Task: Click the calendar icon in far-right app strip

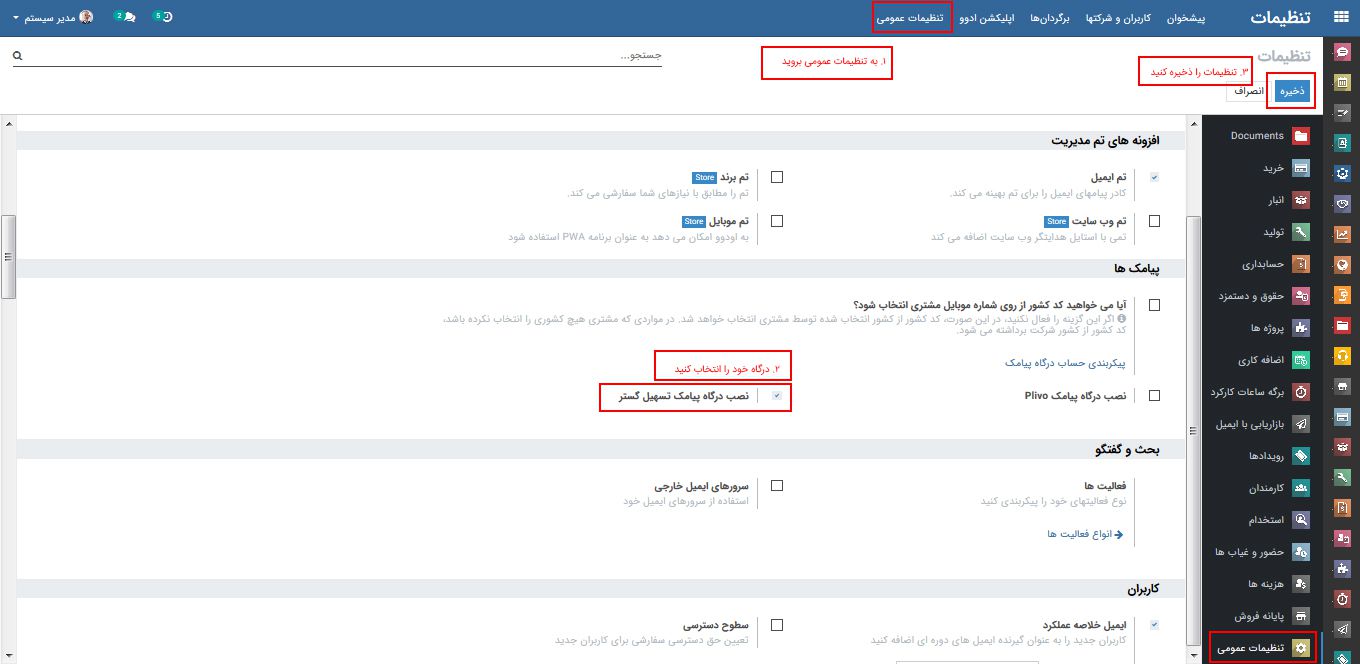Action: click(x=1342, y=82)
